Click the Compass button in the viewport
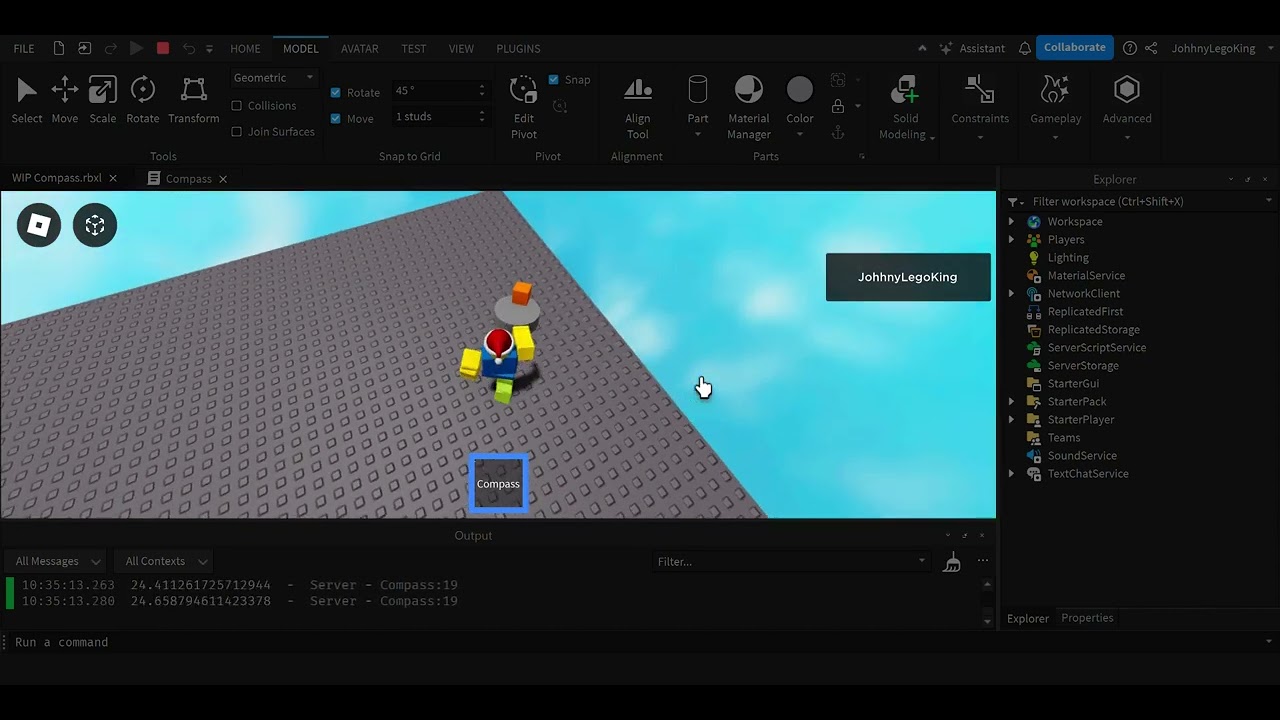Image resolution: width=1280 pixels, height=720 pixels. [x=498, y=483]
